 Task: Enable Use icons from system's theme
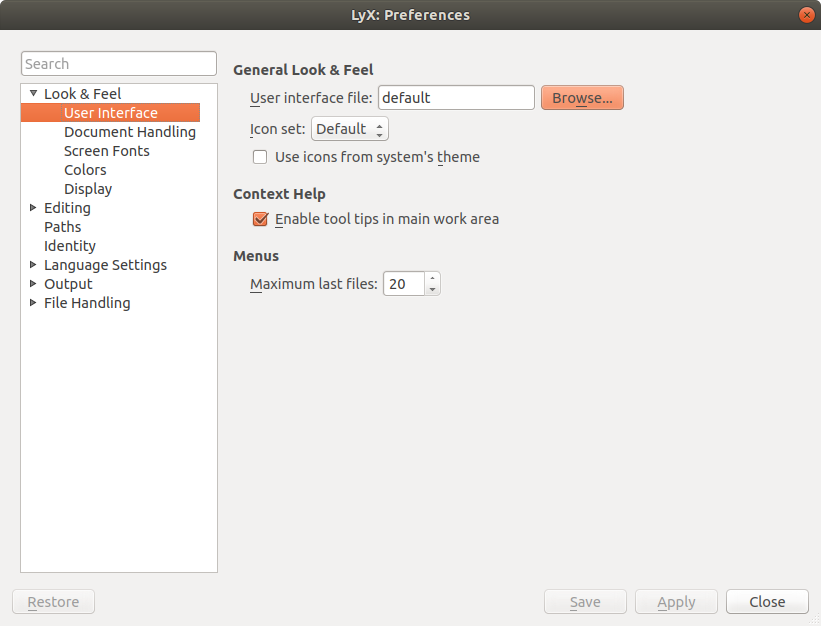pyautogui.click(x=260, y=157)
